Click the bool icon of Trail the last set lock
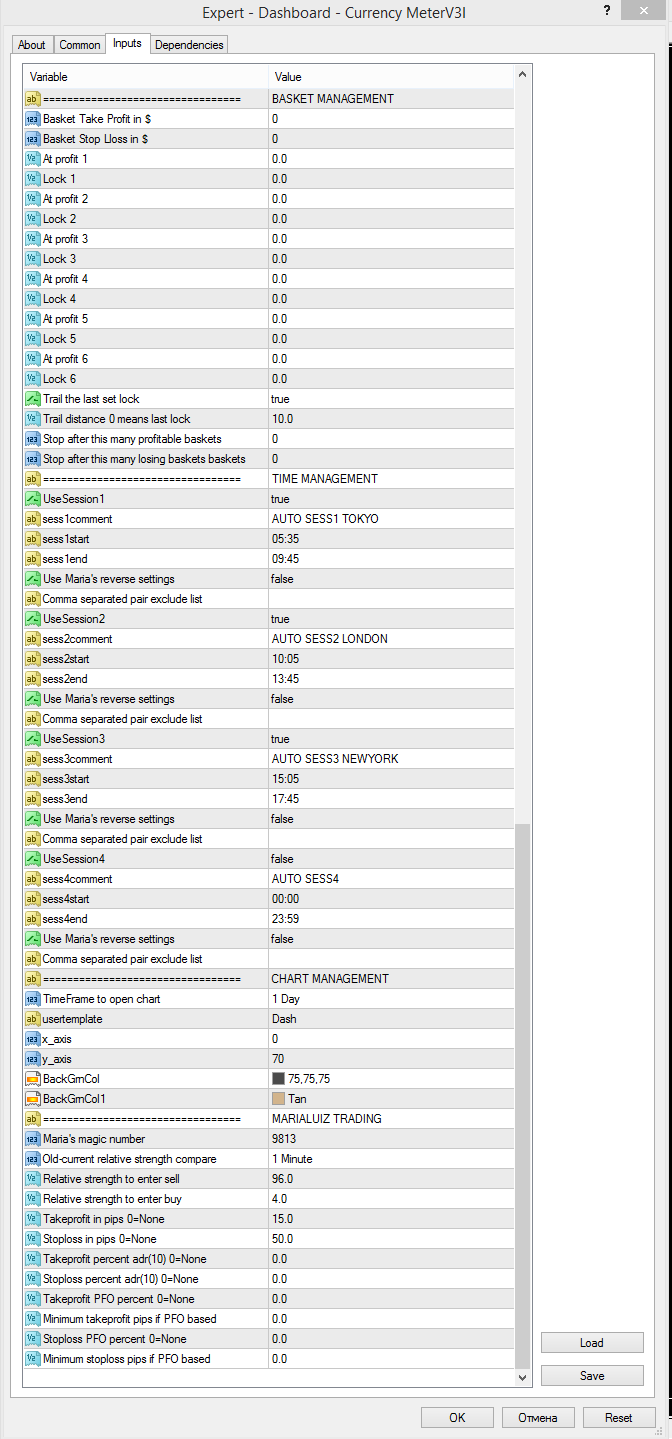672x1439 pixels. (32, 399)
